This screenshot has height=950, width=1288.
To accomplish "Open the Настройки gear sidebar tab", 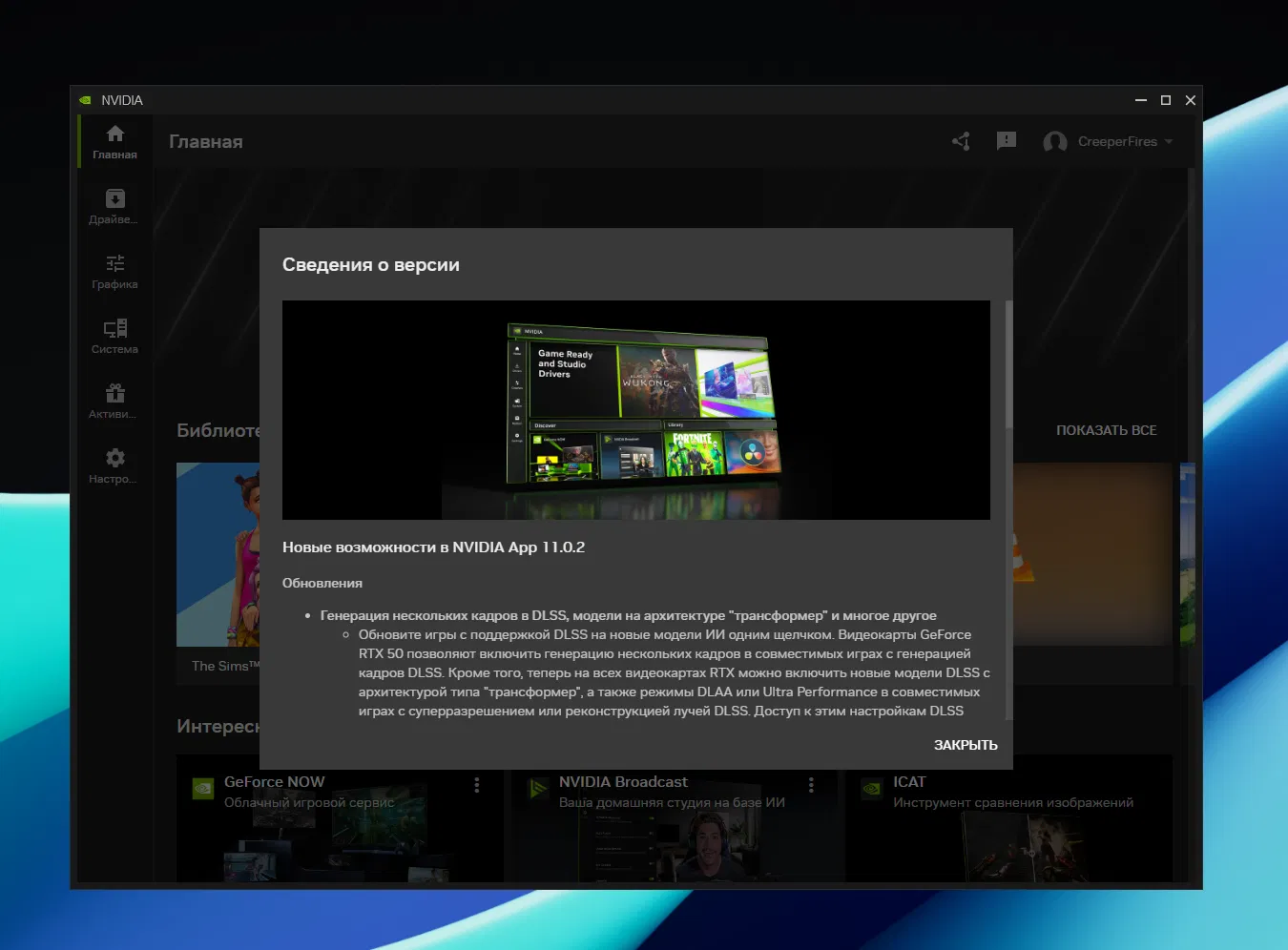I will tap(114, 466).
